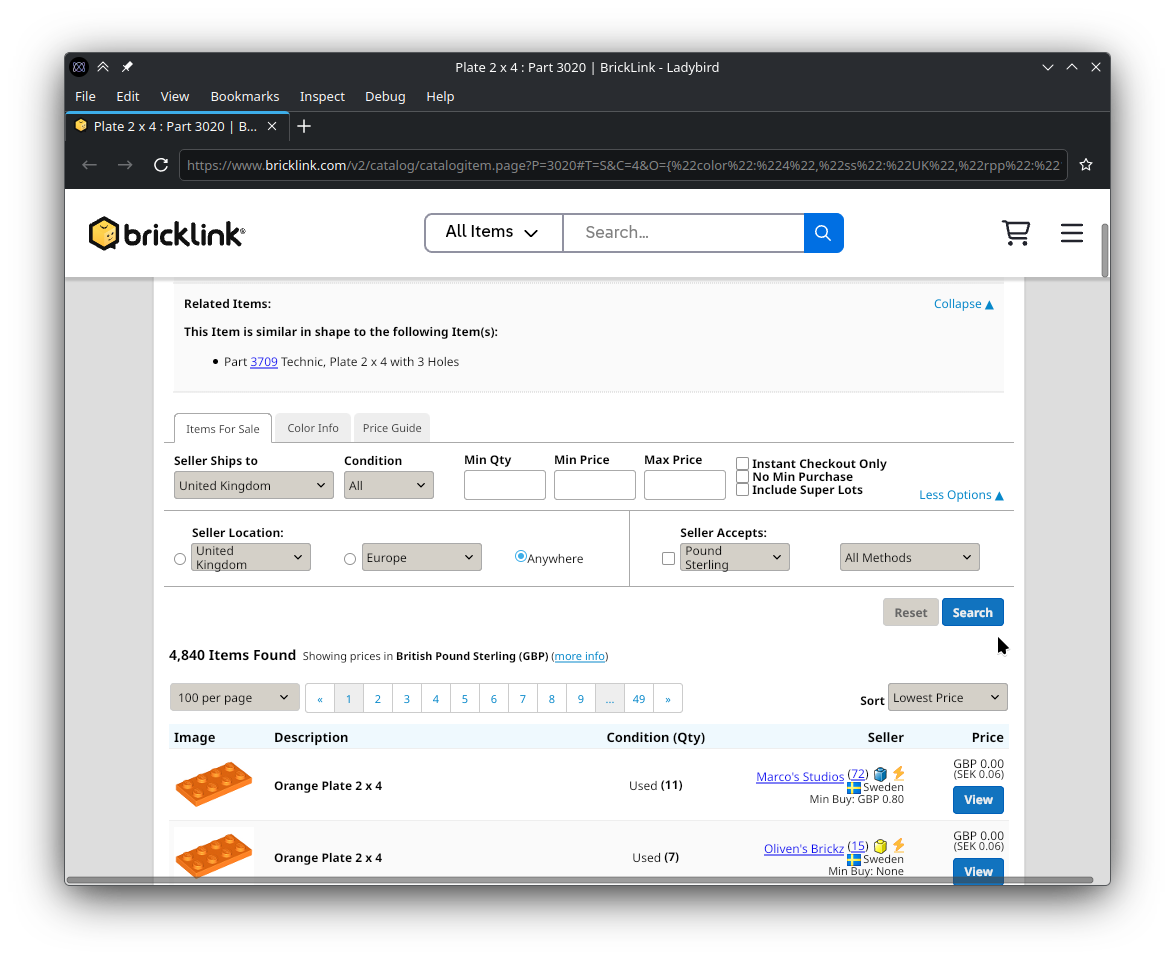
Task: Open the United Kingdom seller location dropdown
Action: click(250, 557)
